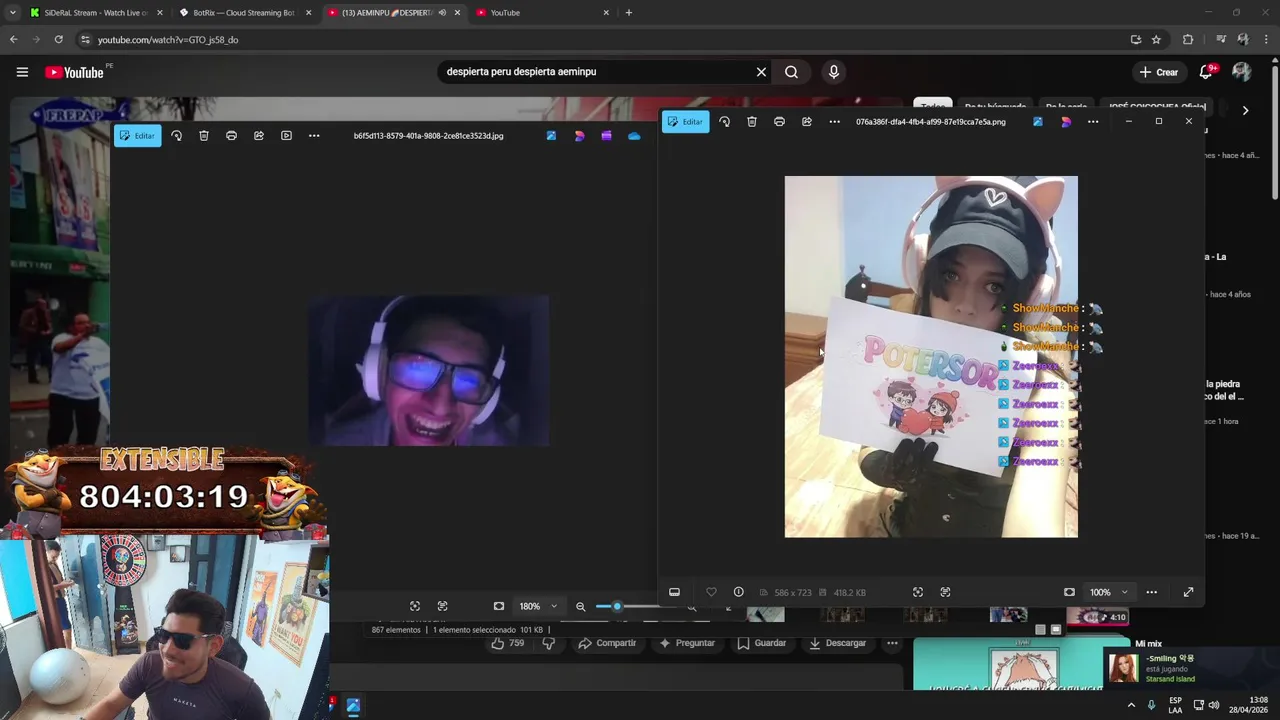Open more video actions ellipsis
1280x720 pixels.
(892, 643)
